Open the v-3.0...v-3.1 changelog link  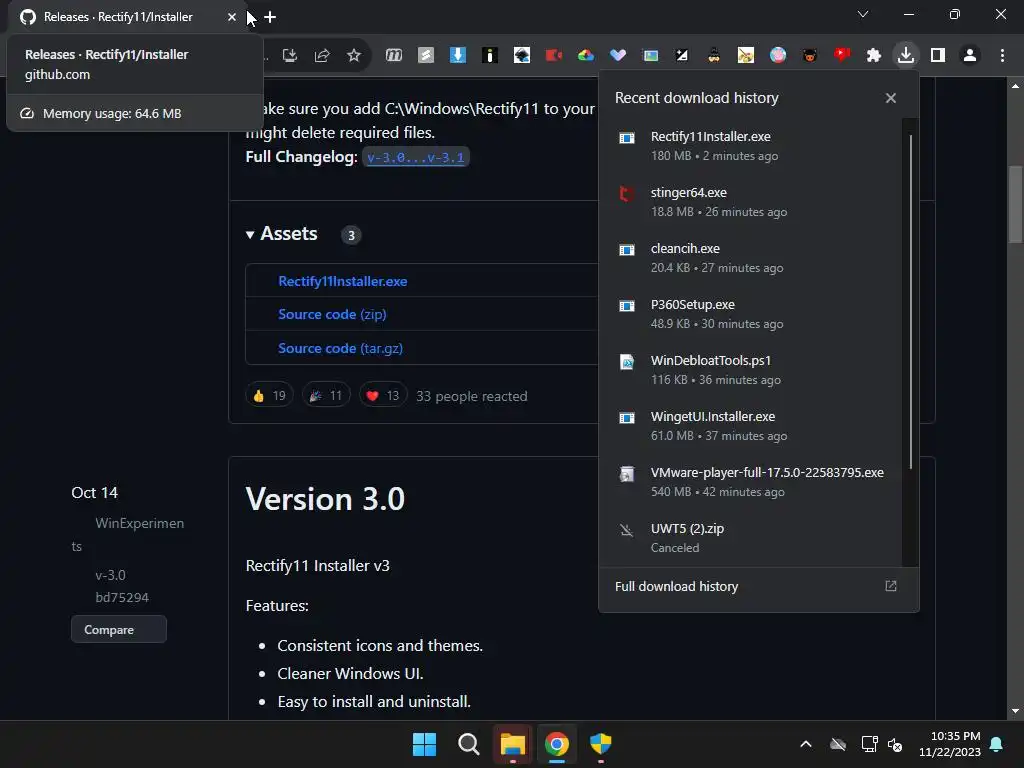pos(415,157)
